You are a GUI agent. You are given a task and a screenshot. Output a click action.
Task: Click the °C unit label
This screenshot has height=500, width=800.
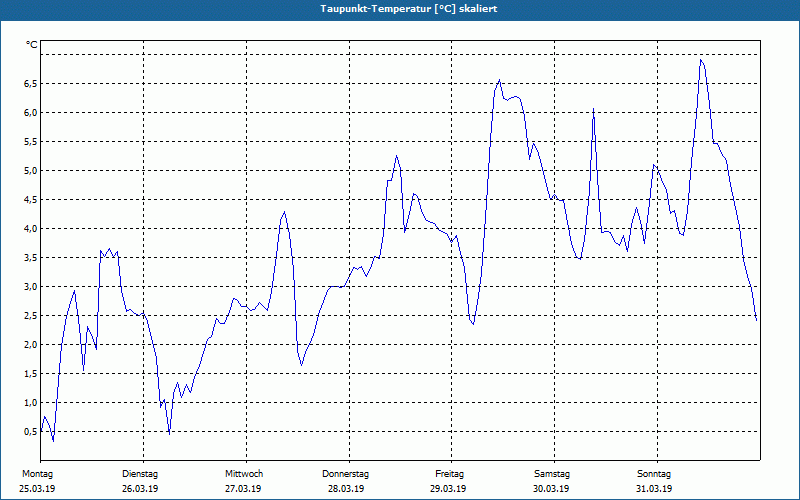click(31, 45)
